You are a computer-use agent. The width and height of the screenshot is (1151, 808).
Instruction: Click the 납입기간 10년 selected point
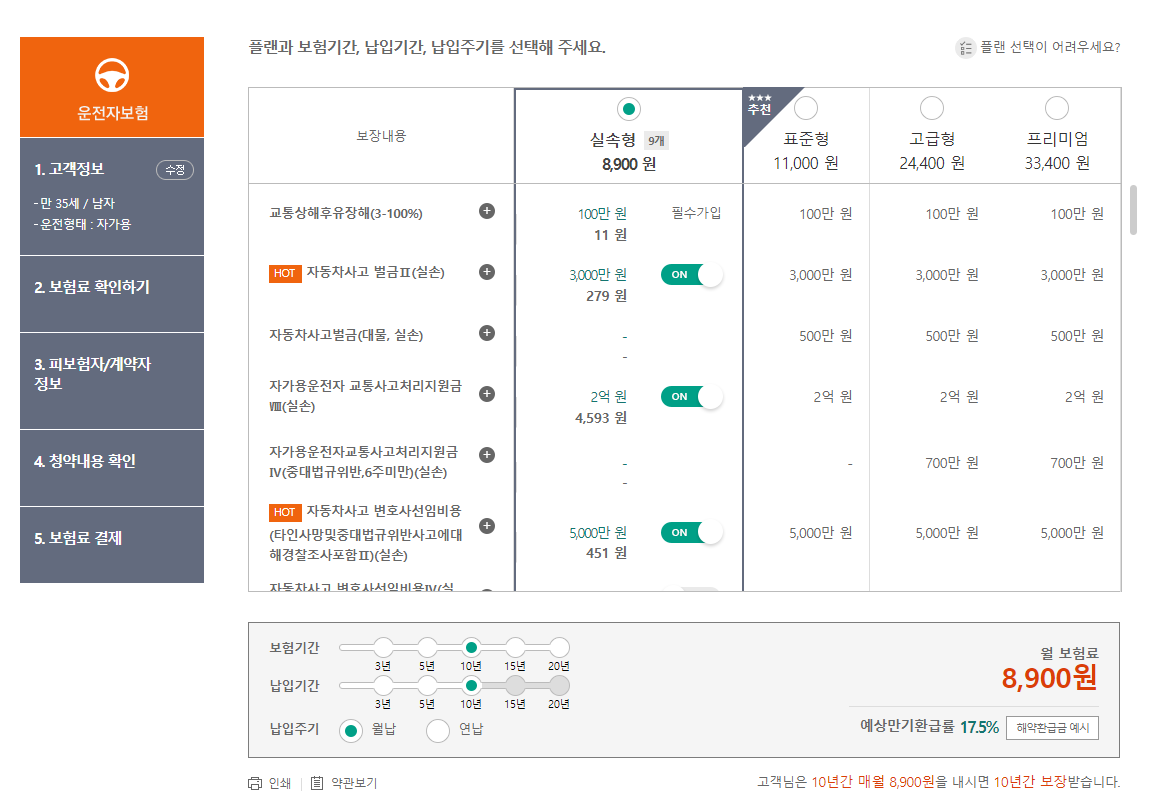pos(471,685)
